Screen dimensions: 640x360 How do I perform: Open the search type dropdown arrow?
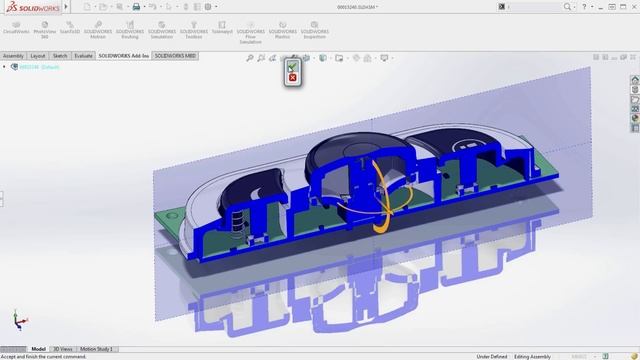574,7
